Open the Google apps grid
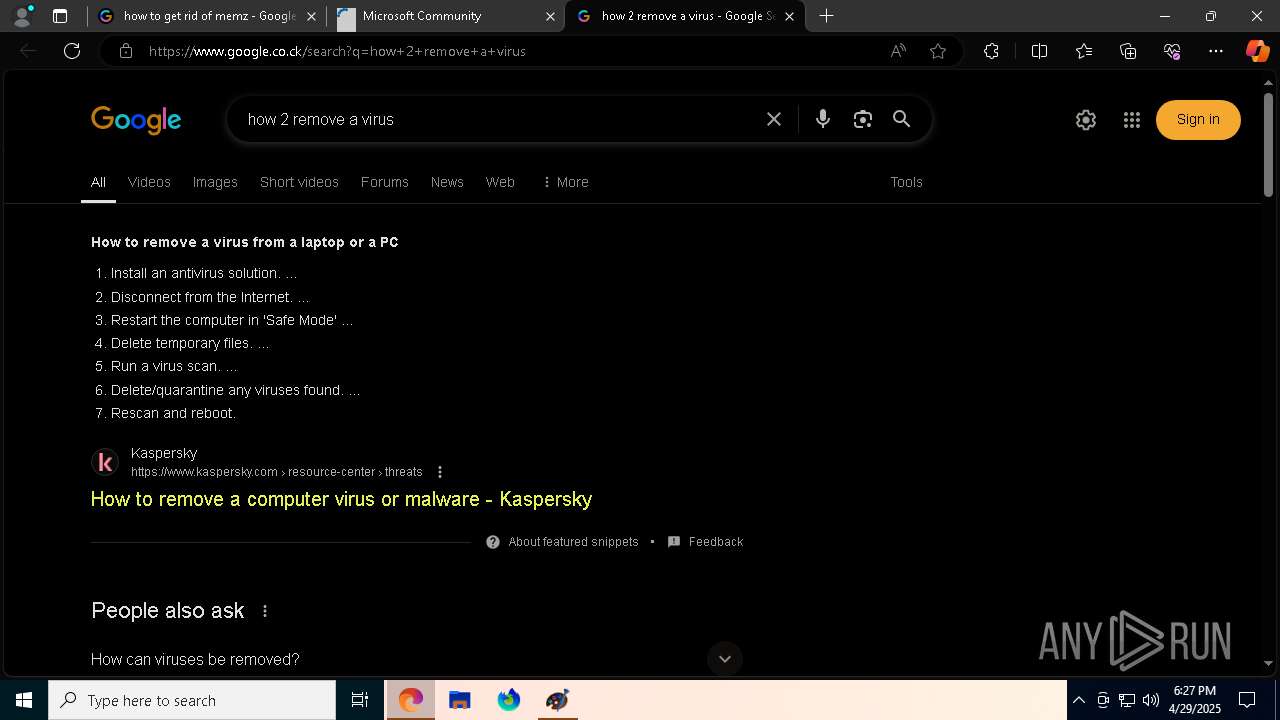The height and width of the screenshot is (720, 1280). coord(1132,120)
